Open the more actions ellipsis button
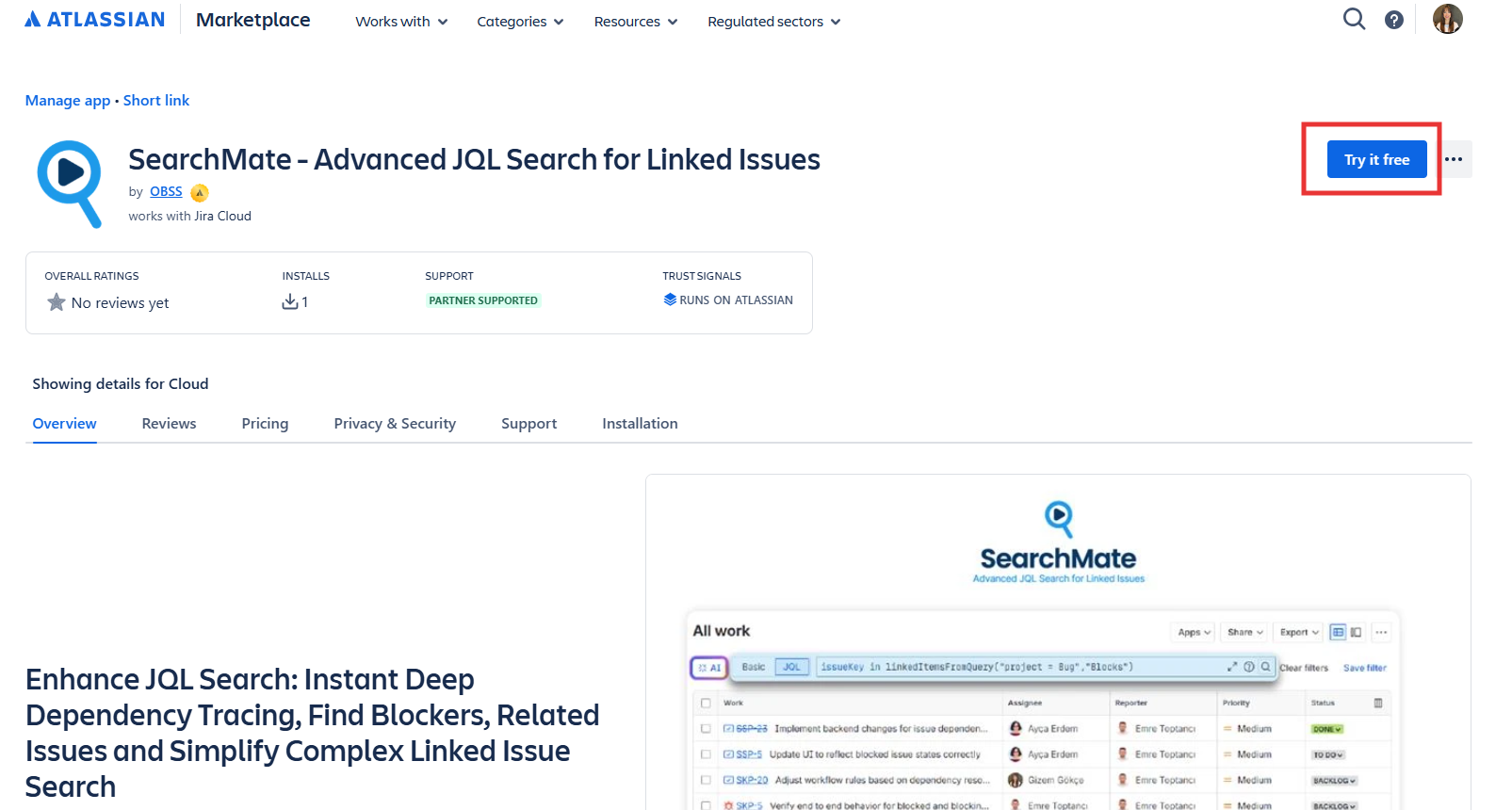 pyautogui.click(x=1454, y=159)
